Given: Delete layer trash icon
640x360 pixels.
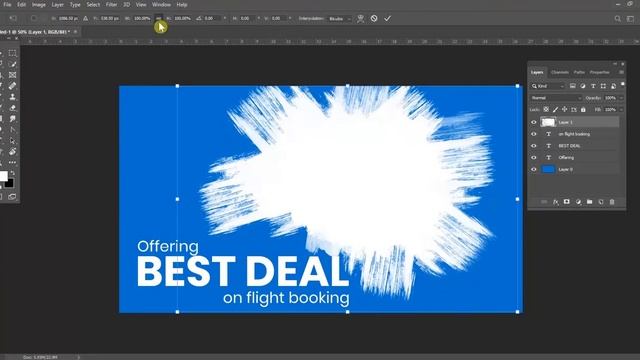Looking at the screenshot, I should click(612, 202).
